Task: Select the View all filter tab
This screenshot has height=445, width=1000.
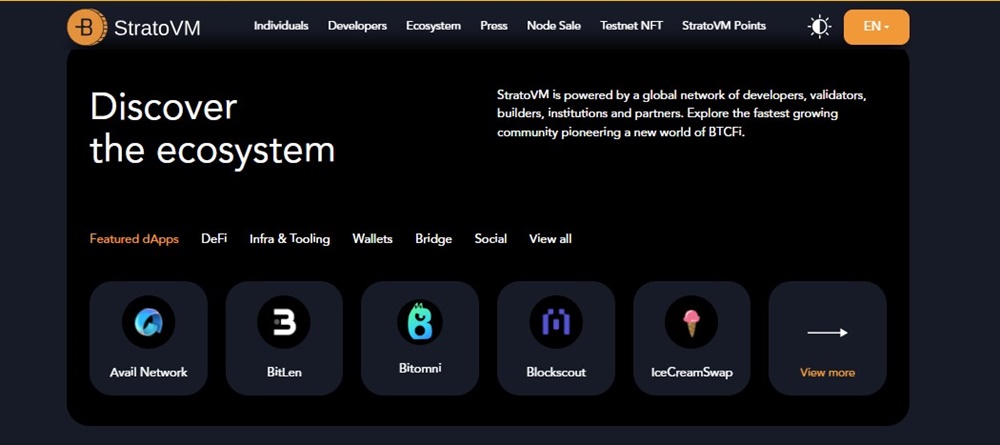Action: (x=550, y=239)
